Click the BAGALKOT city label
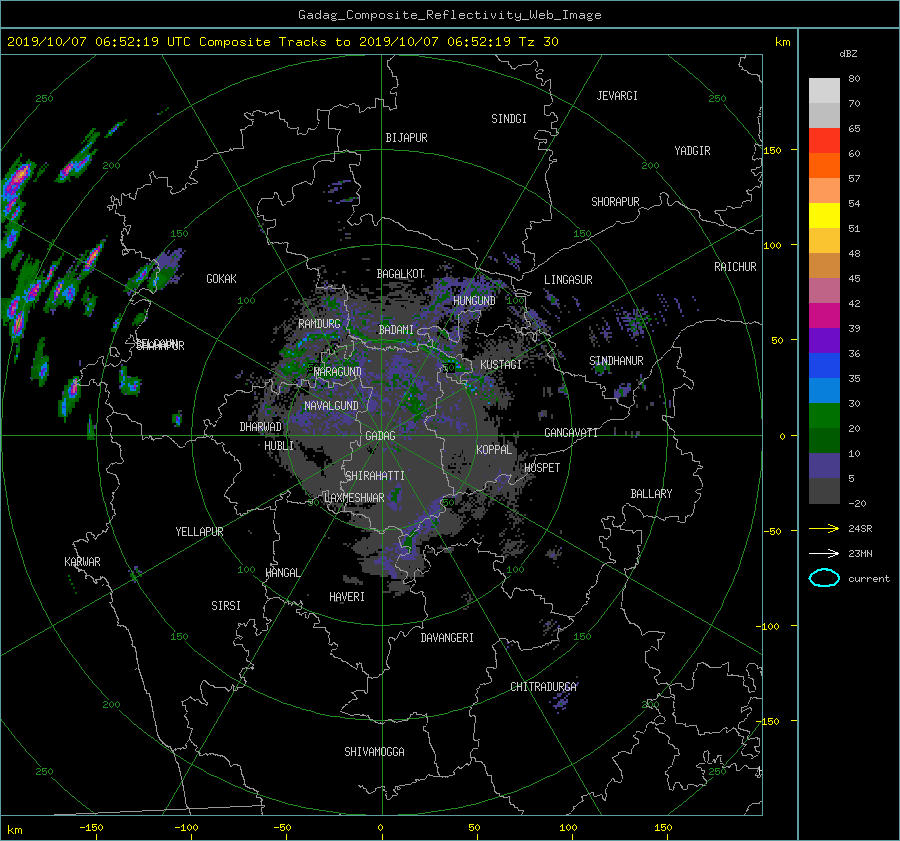 pos(400,274)
